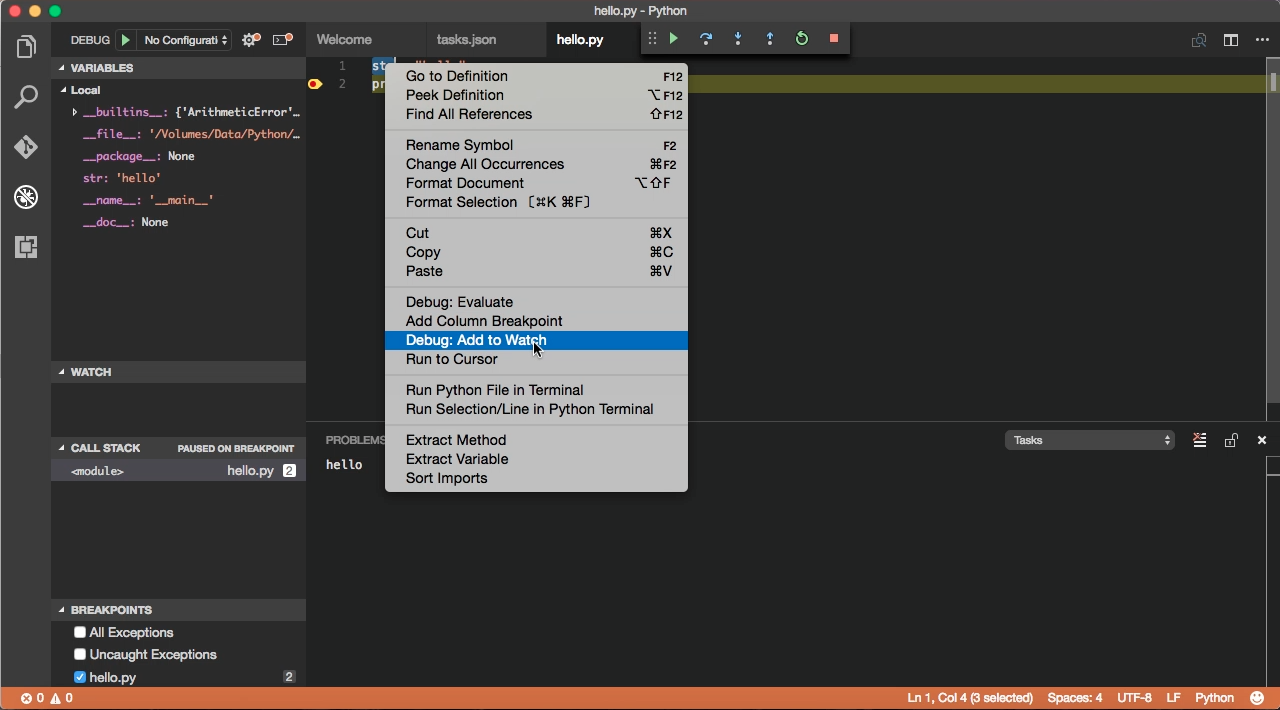Clear the output panel
The image size is (1280, 710).
pos(1199,440)
